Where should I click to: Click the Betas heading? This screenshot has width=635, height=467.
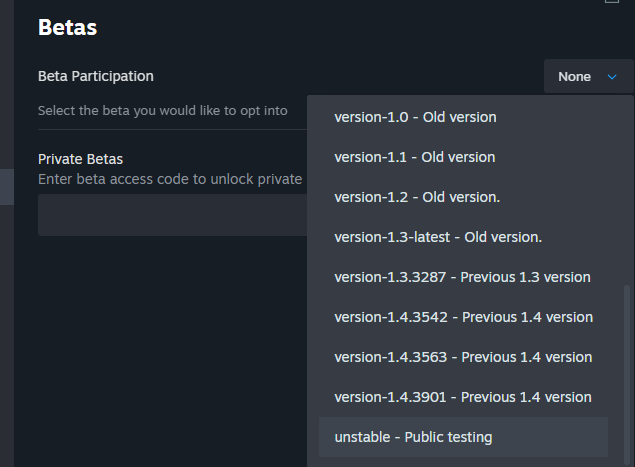pyautogui.click(x=68, y=28)
